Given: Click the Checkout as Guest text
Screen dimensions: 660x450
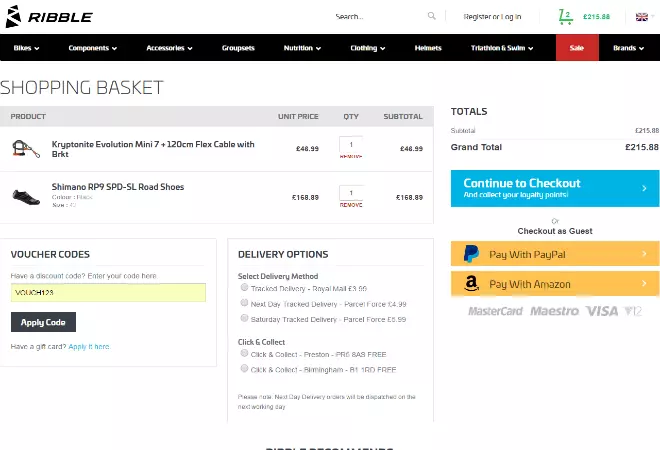Looking at the screenshot, I should click(x=555, y=231).
